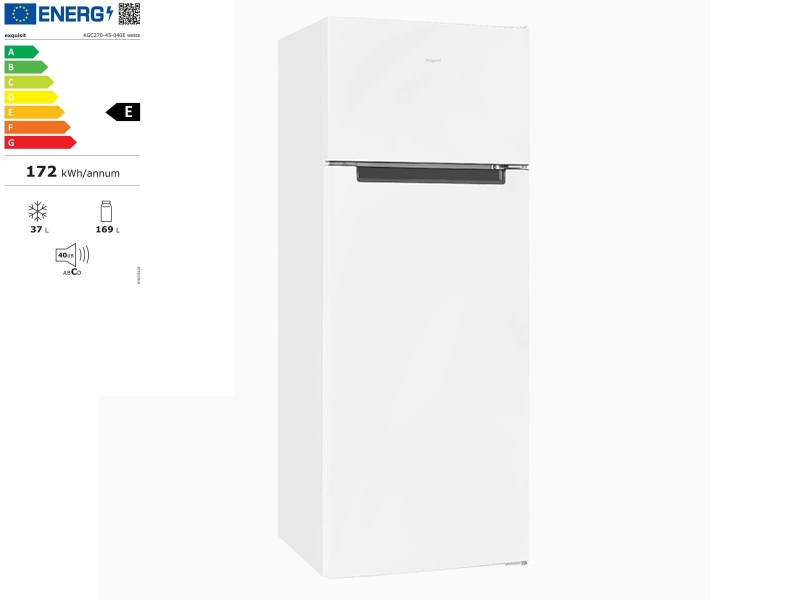
Task: Select the snowflake freezer capacity icon
Action: [x=38, y=211]
